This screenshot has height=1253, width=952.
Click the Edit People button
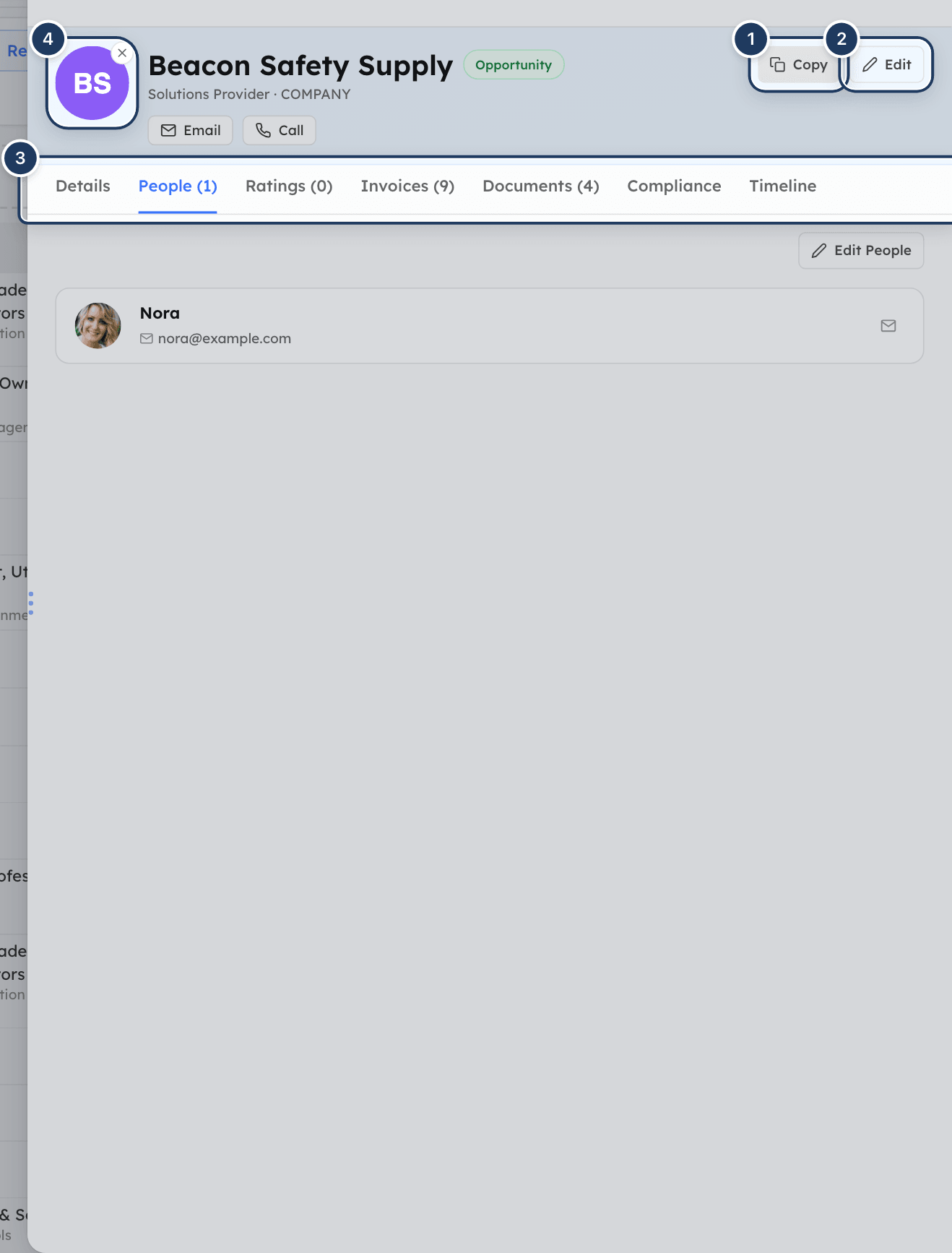[x=861, y=251]
